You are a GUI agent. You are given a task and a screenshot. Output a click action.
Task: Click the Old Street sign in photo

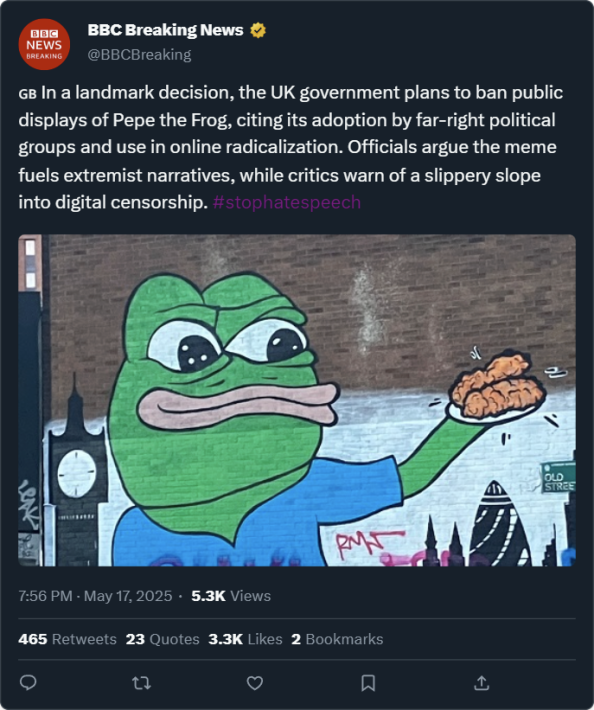coord(558,478)
